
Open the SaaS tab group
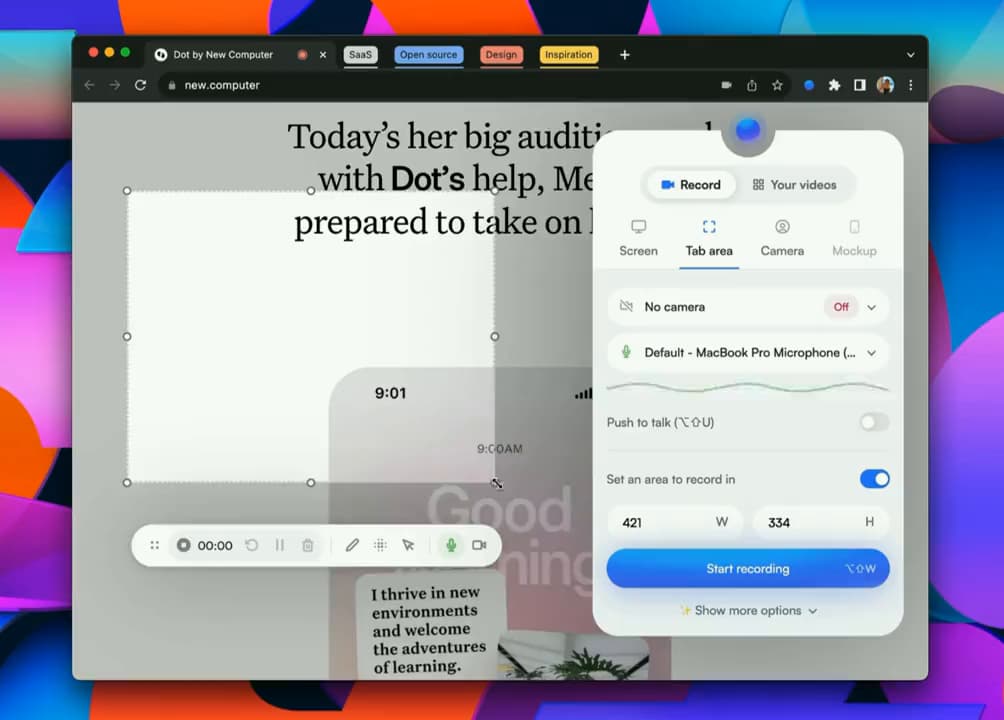[360, 55]
